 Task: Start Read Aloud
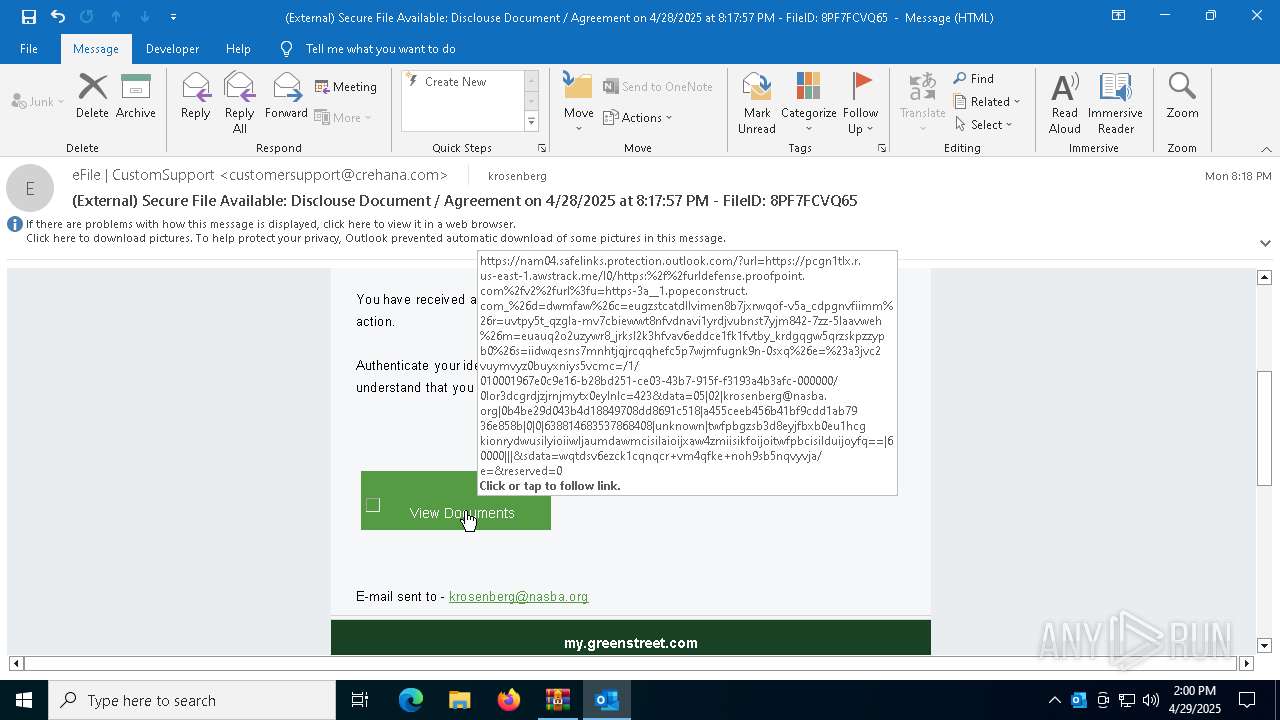pyautogui.click(x=1065, y=102)
